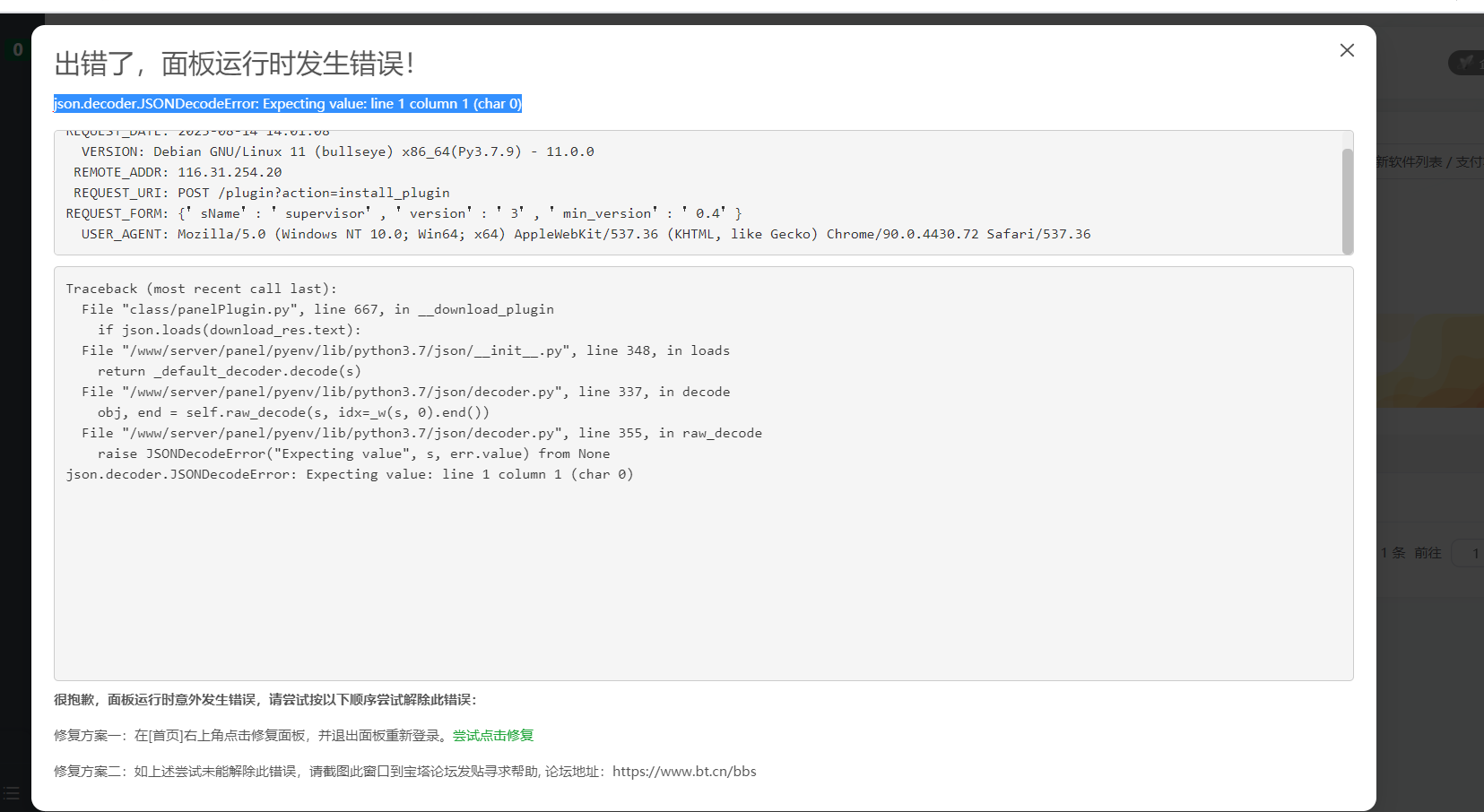
Task: Click the class/panelPlugin.py line 667 entry
Action: 318,309
